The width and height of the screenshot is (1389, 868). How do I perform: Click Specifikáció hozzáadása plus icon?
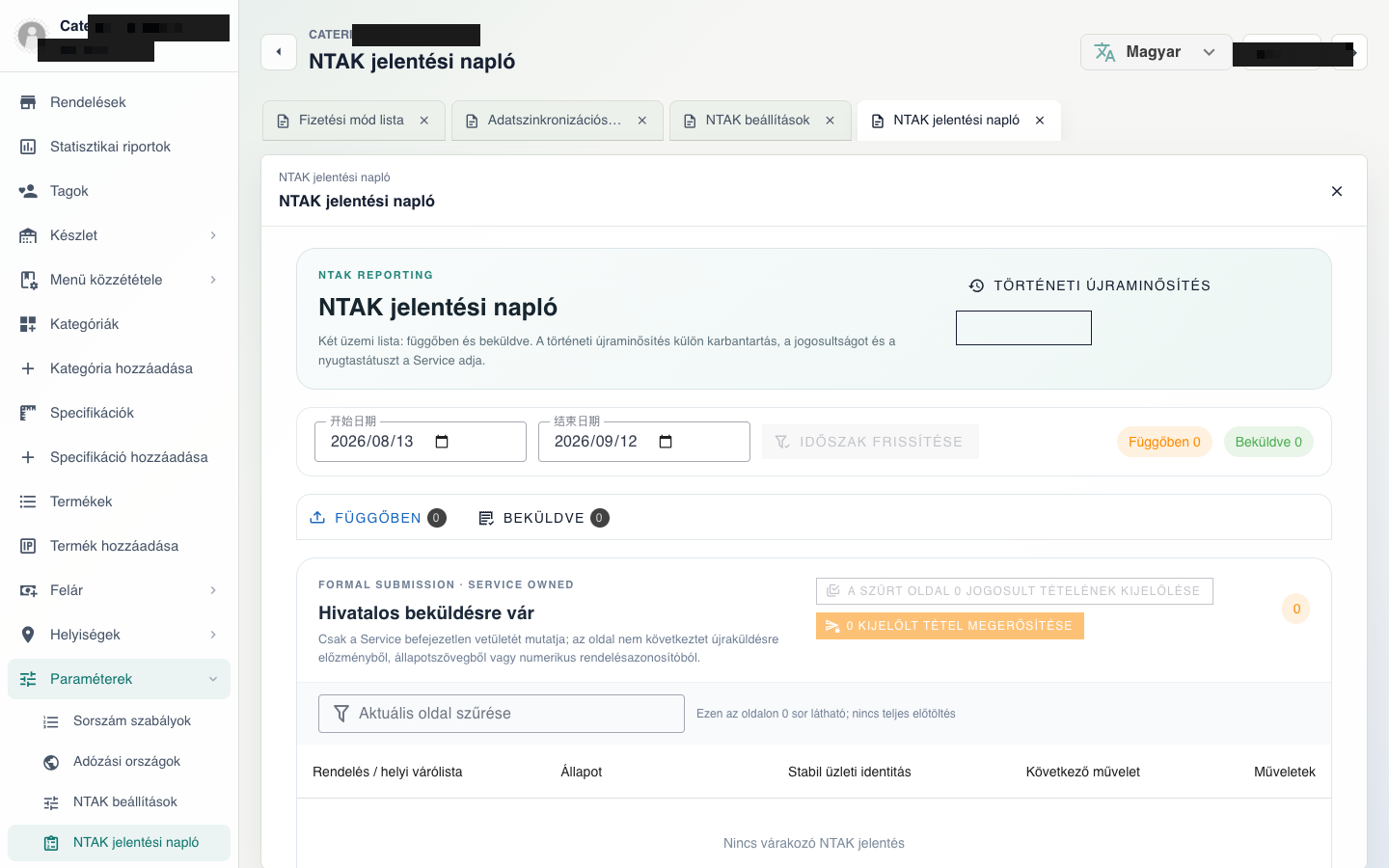28,457
